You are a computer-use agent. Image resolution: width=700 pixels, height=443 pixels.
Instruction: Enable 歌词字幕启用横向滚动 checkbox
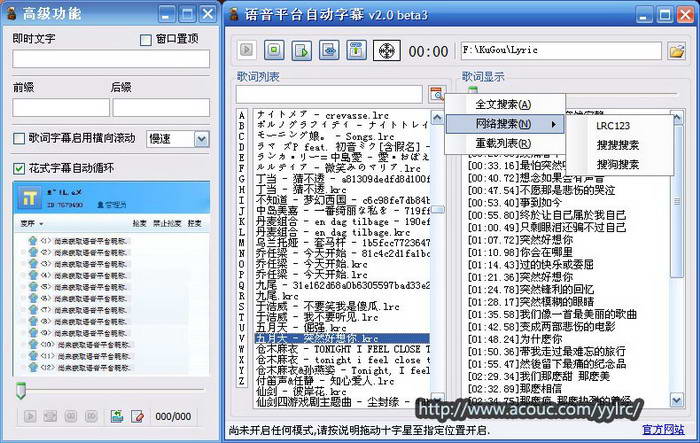point(19,138)
